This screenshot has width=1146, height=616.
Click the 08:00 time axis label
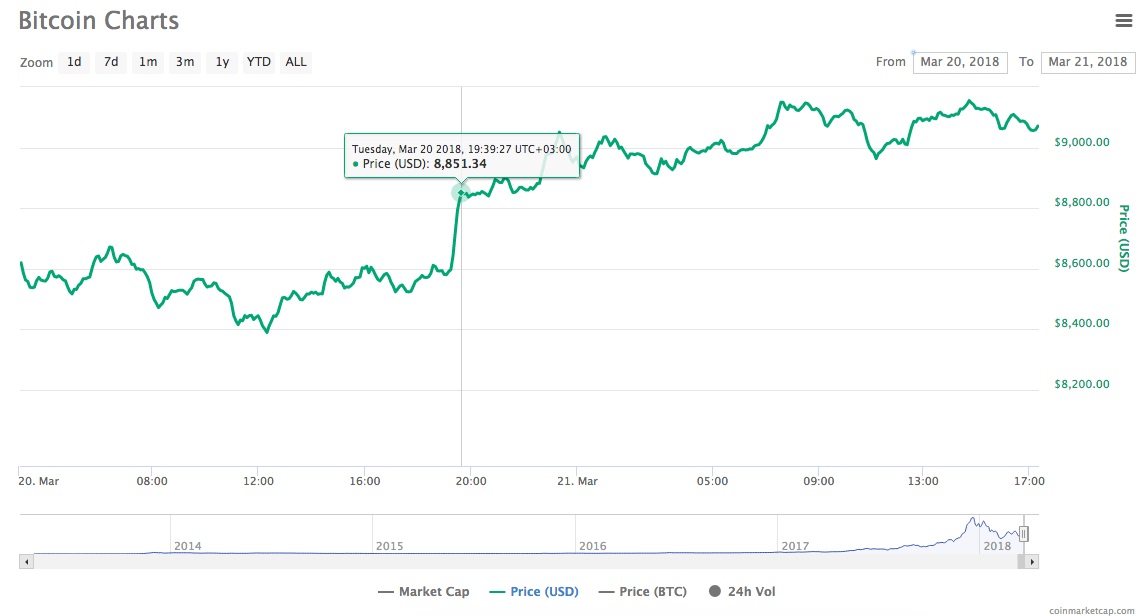[152, 481]
